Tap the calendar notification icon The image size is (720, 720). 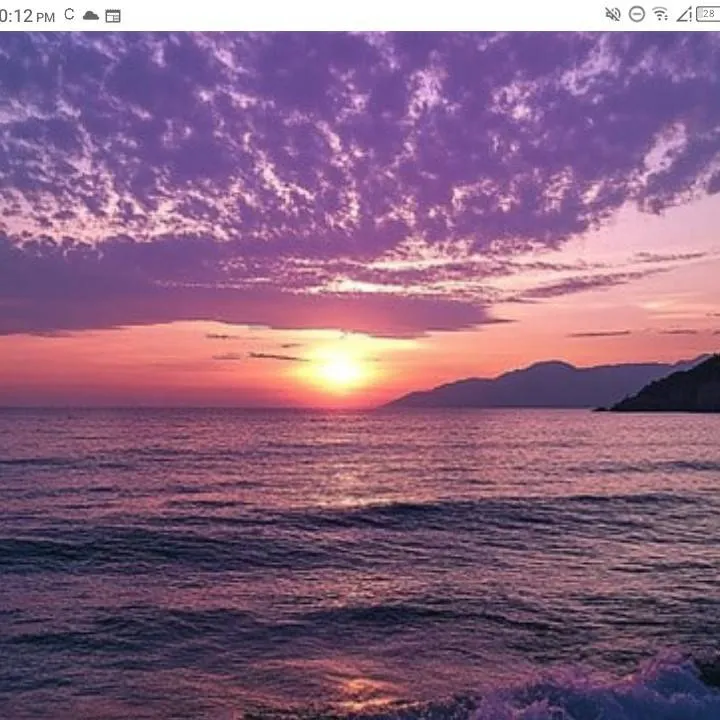(x=113, y=16)
